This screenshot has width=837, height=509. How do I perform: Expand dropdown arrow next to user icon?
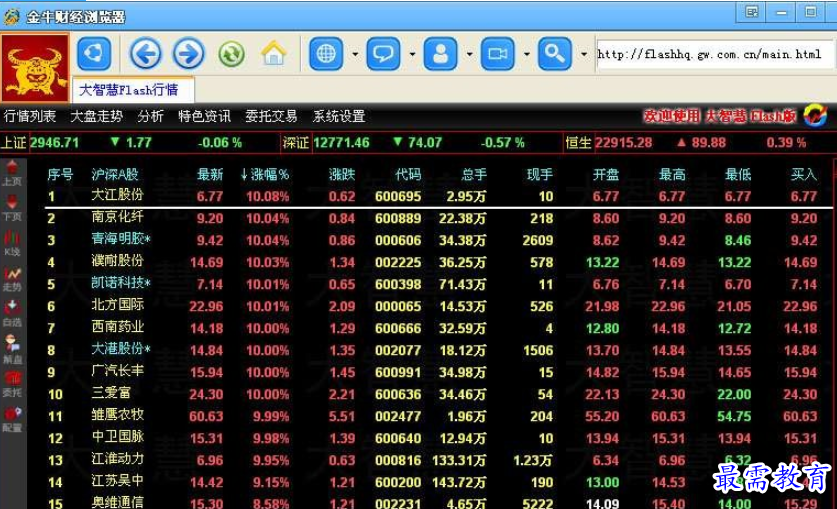pyautogui.click(x=469, y=54)
